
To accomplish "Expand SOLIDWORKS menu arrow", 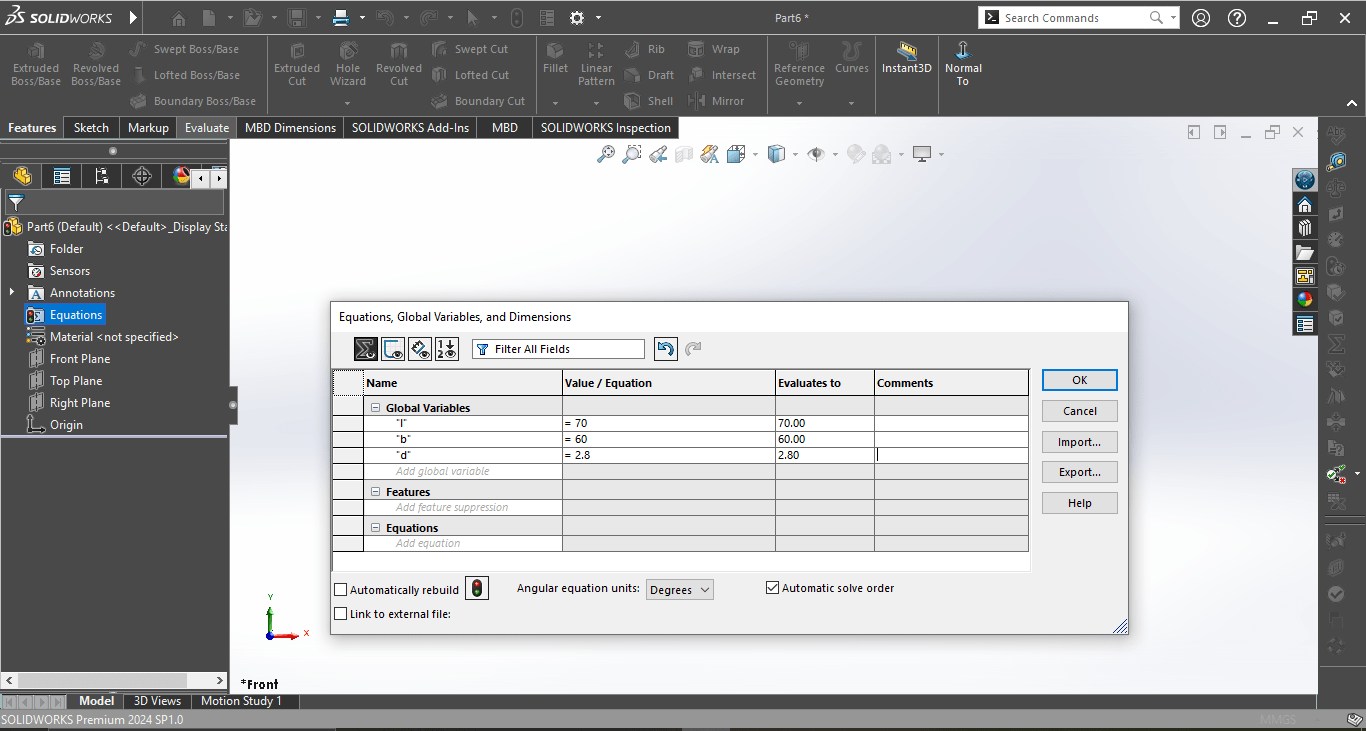I will click(x=134, y=18).
